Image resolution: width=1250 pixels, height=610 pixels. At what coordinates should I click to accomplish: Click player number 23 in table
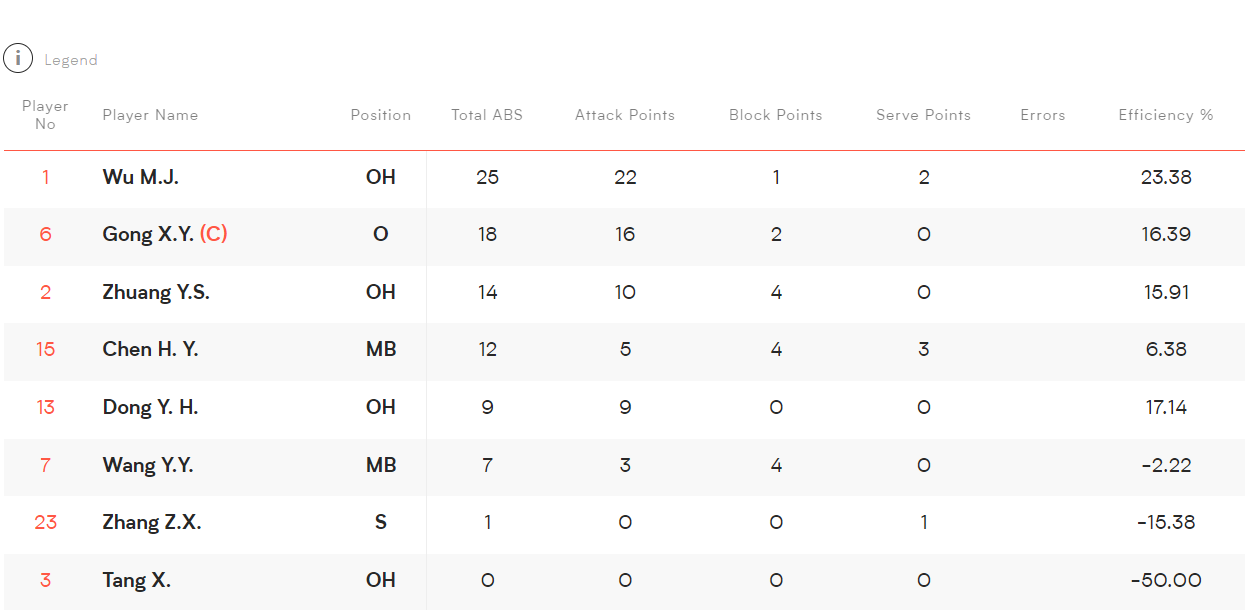[x=45, y=522]
